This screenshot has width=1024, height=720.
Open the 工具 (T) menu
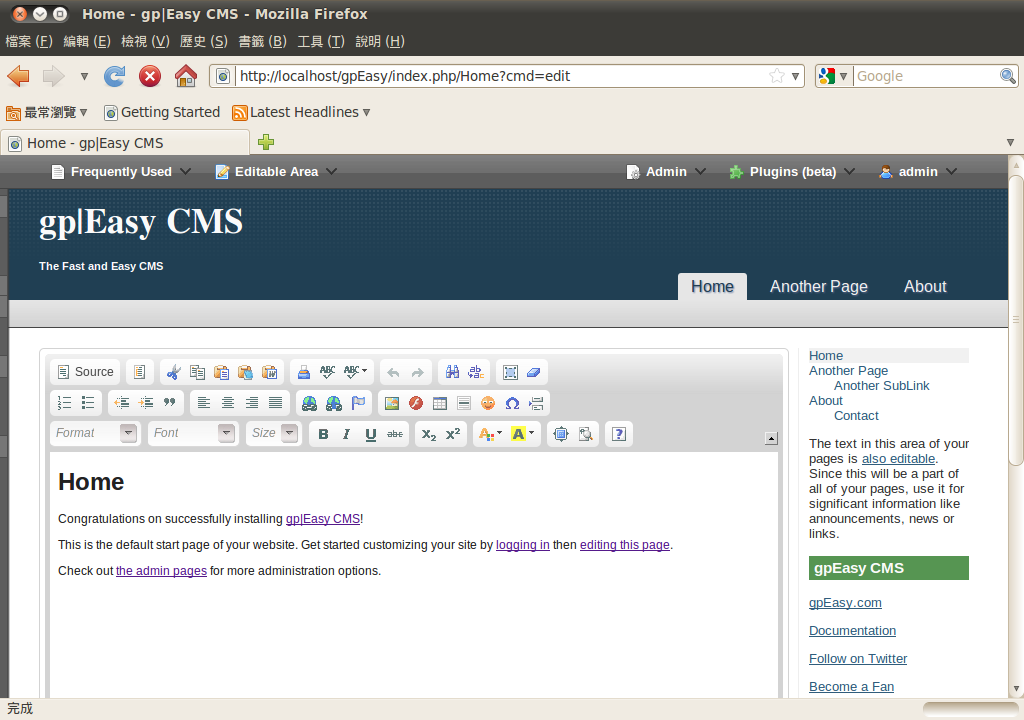(321, 41)
